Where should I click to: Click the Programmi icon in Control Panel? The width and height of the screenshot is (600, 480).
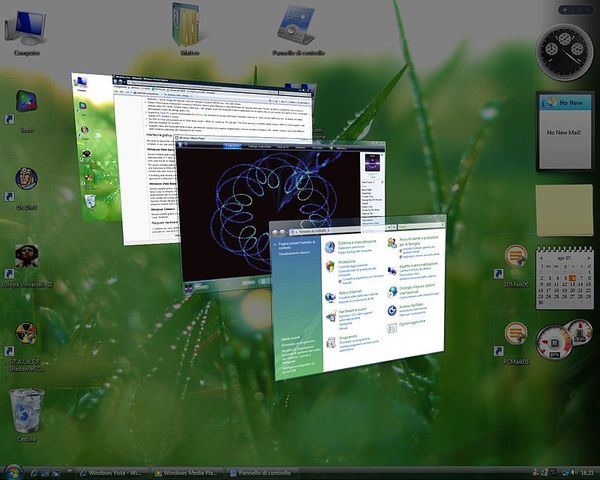[x=331, y=342]
